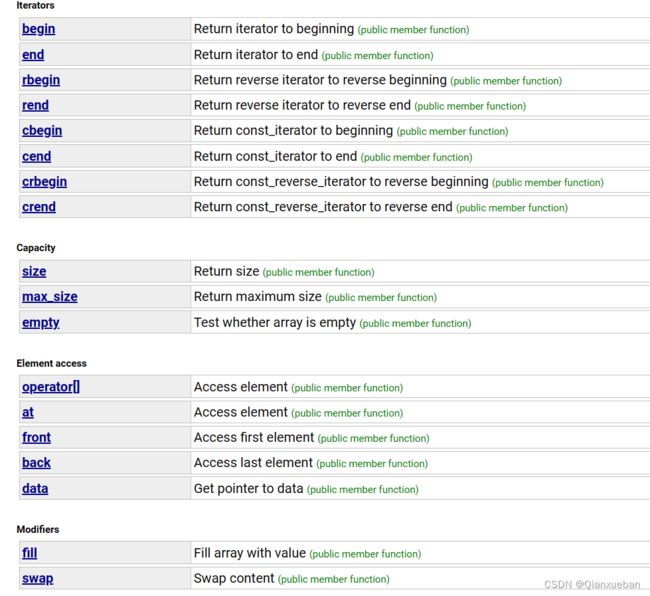Open the crbegin link

pos(44,182)
